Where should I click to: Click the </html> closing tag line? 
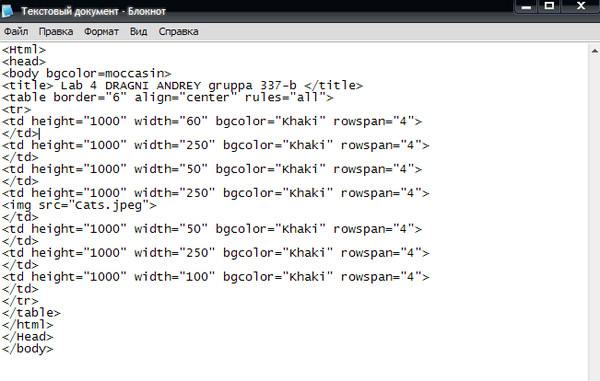click(x=27, y=325)
